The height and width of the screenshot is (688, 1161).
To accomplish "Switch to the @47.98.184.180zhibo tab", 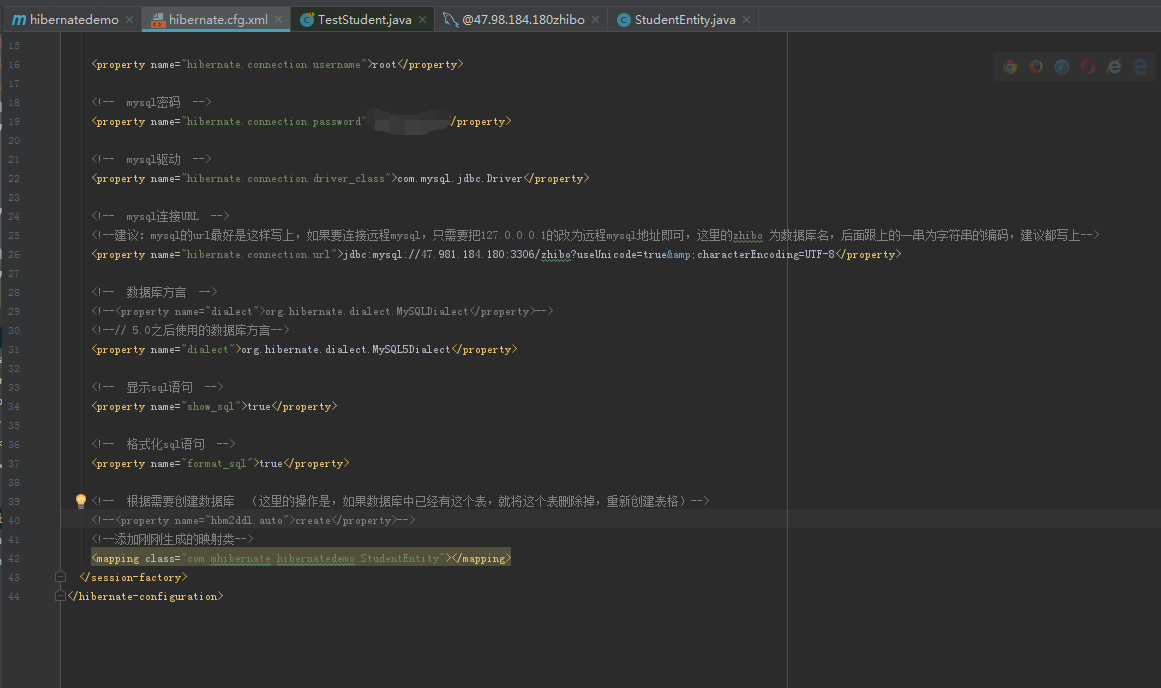I will (523, 20).
